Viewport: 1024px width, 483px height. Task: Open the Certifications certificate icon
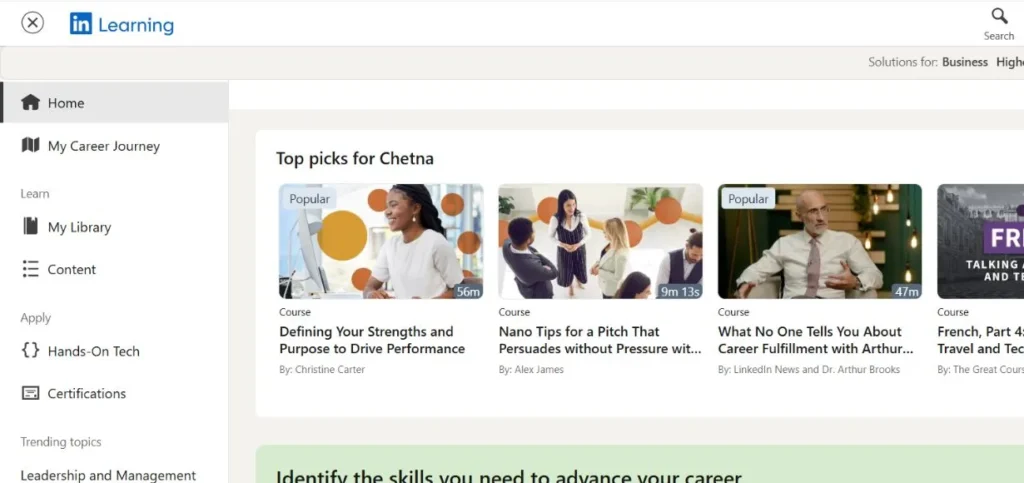click(31, 393)
